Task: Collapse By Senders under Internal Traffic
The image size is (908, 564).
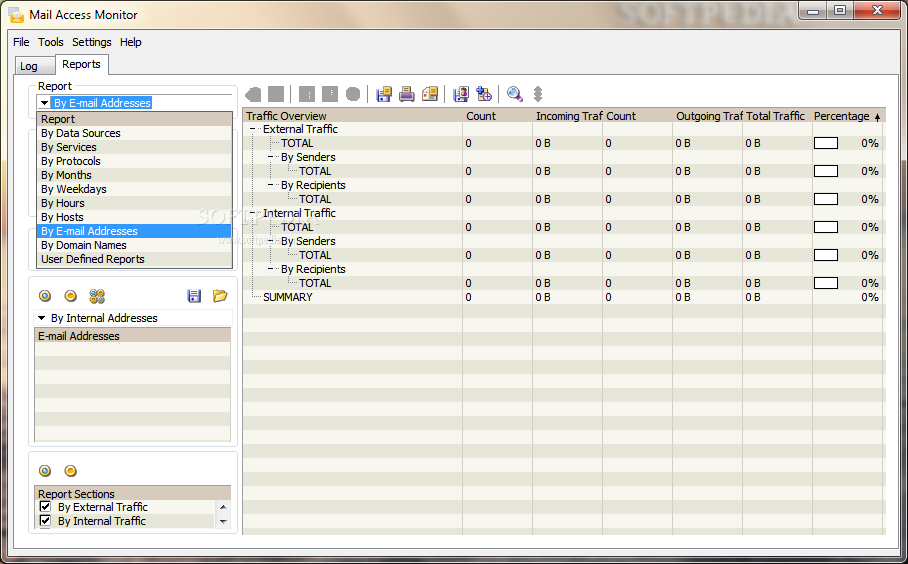Action: (x=271, y=241)
